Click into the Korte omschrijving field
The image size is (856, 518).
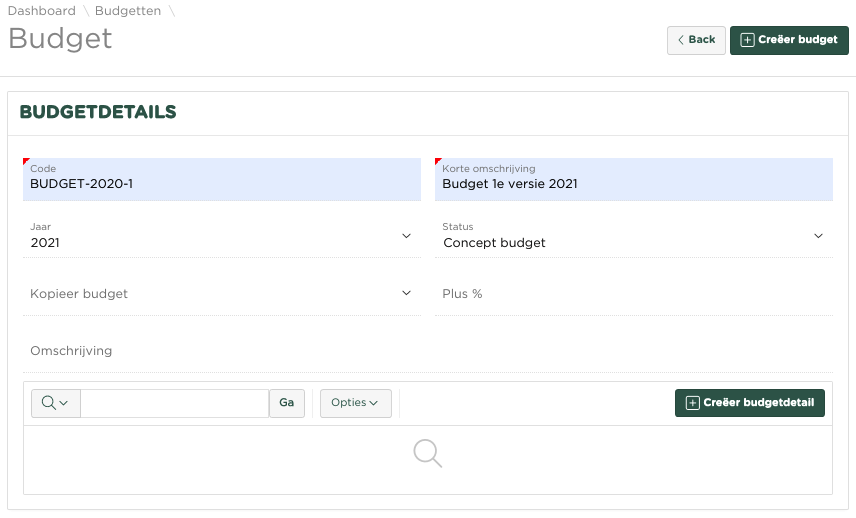click(x=633, y=183)
